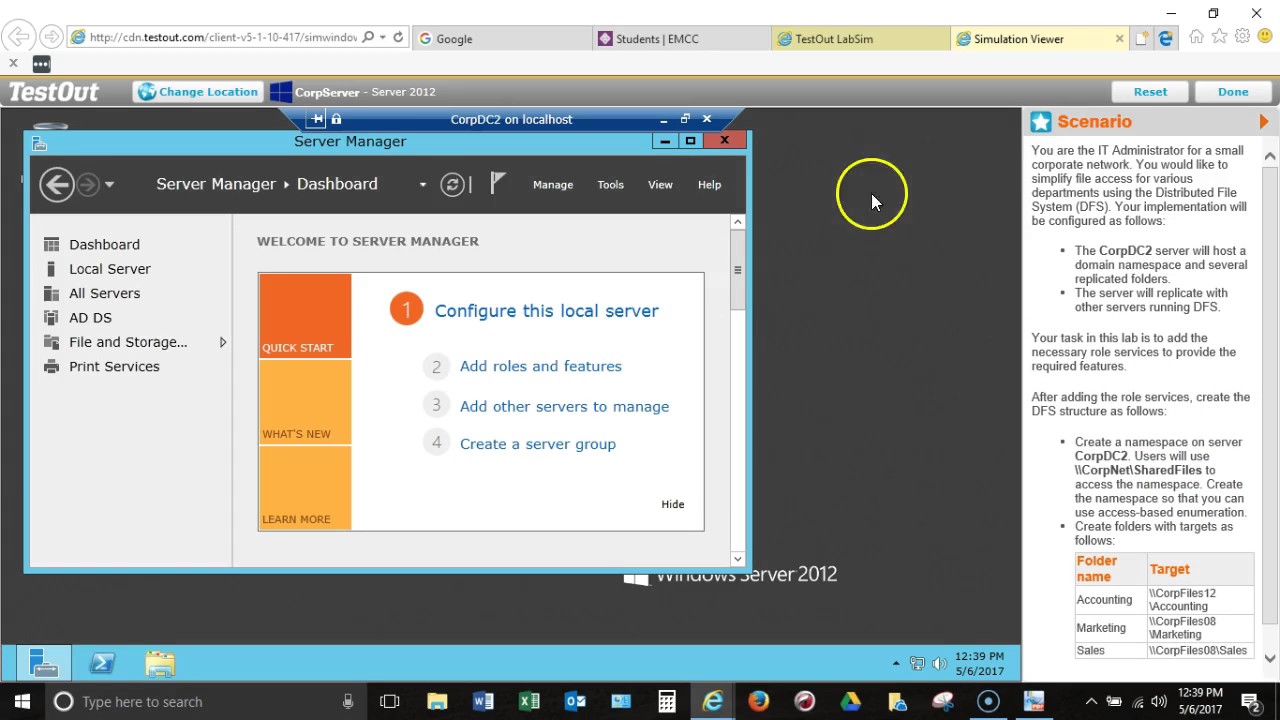Click the Scenario star icon
Viewport: 1280px width, 720px height.
(x=1041, y=122)
